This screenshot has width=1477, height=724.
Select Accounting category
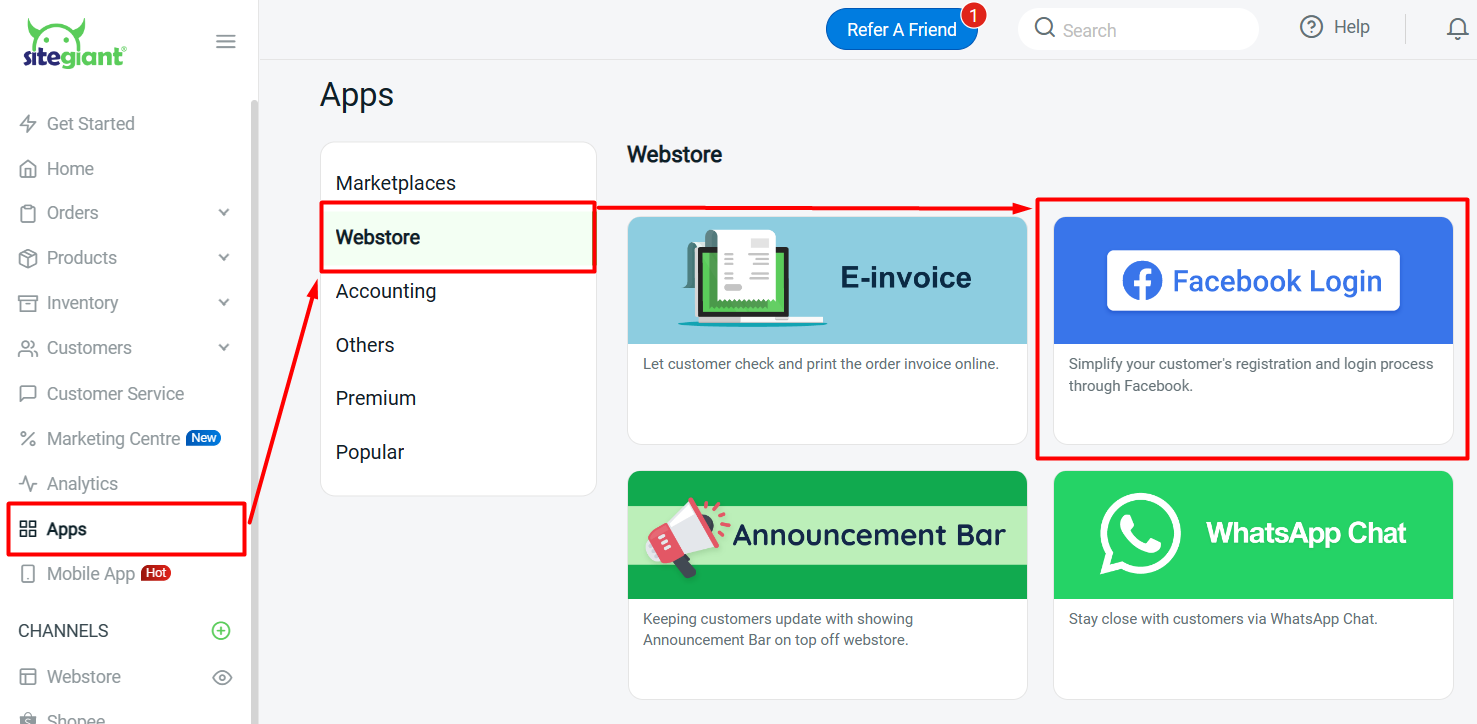click(458, 291)
